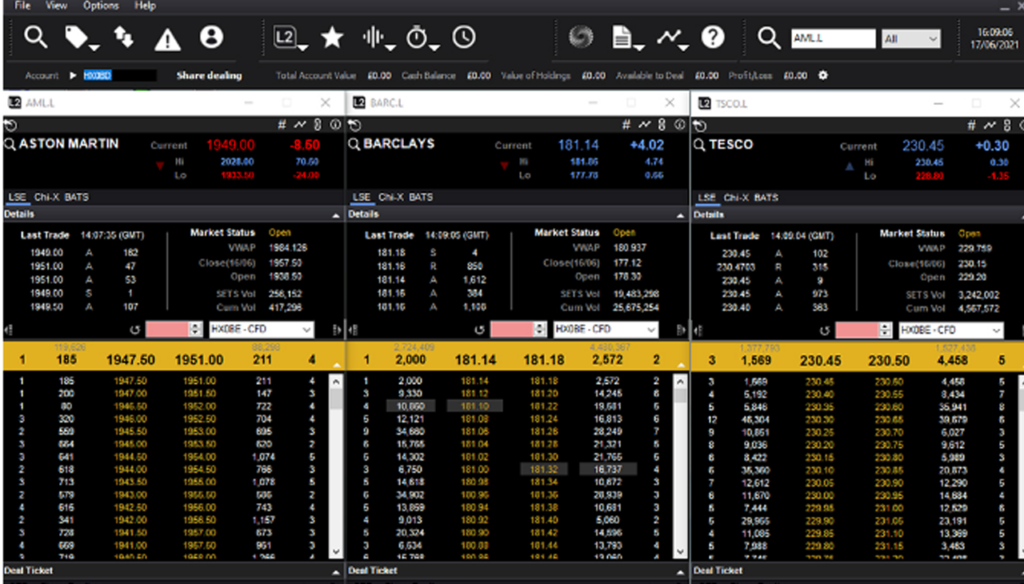Expand the account selector arrow beside Account
1024x584 pixels.
point(73,75)
